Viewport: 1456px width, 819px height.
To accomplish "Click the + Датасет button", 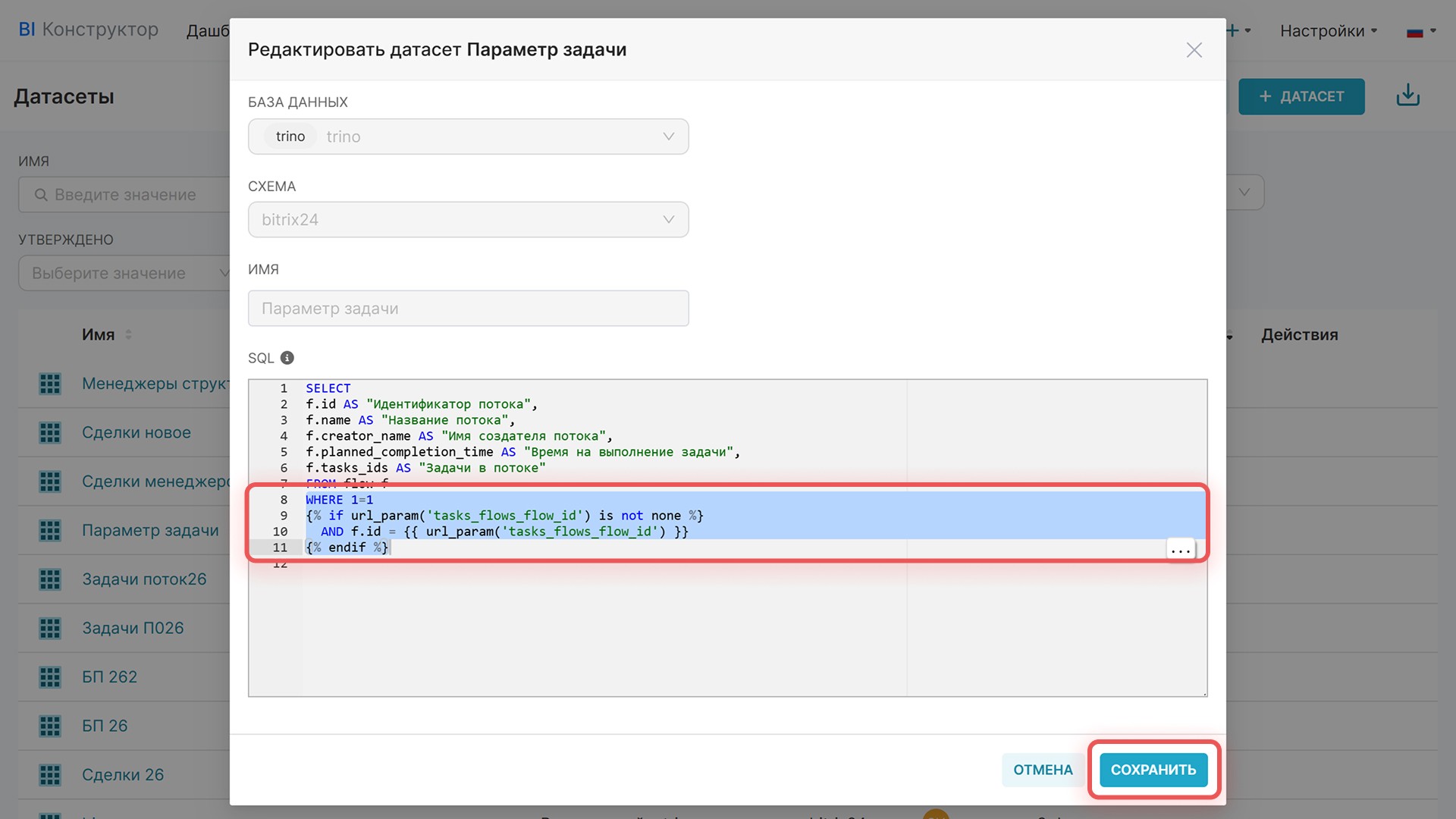I will click(1301, 96).
